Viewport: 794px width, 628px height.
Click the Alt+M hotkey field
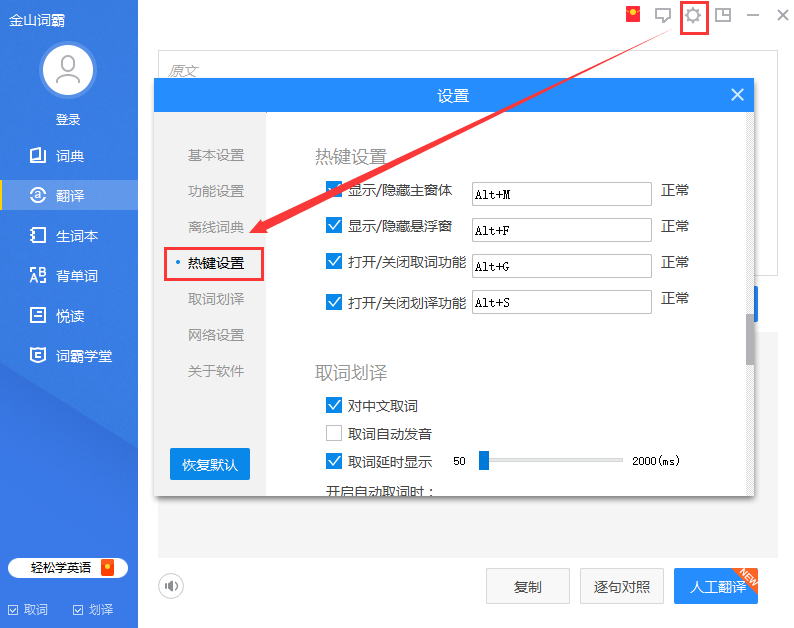pos(562,194)
